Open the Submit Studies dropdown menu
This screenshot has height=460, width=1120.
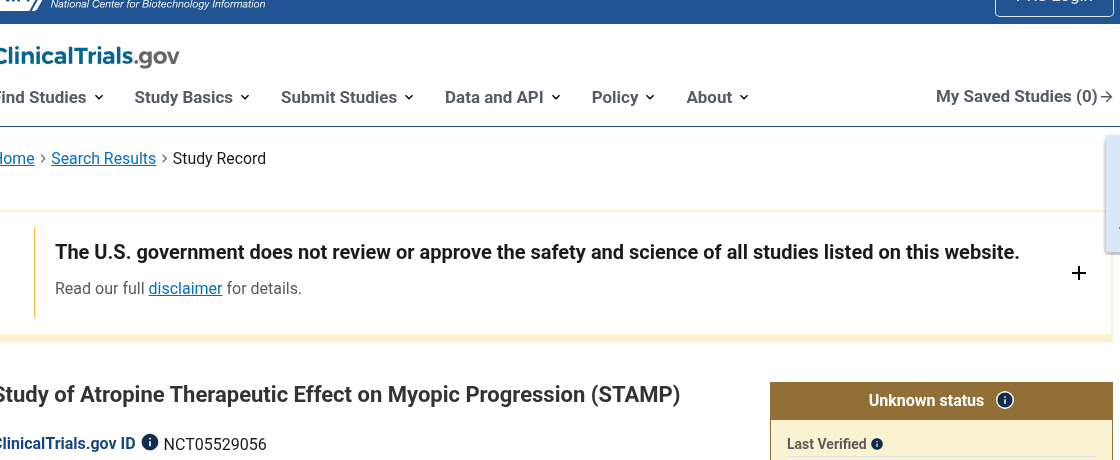point(347,97)
